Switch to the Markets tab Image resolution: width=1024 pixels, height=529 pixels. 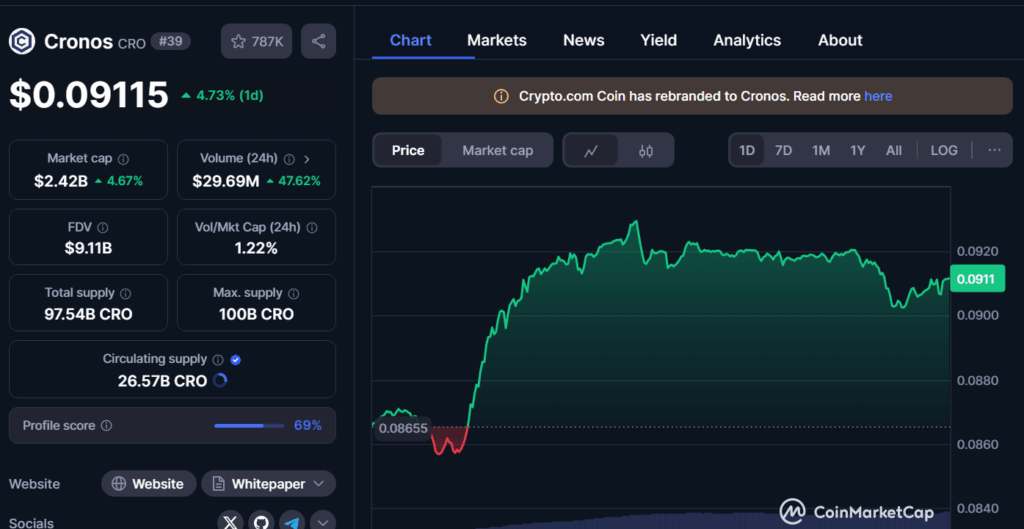[x=497, y=40]
